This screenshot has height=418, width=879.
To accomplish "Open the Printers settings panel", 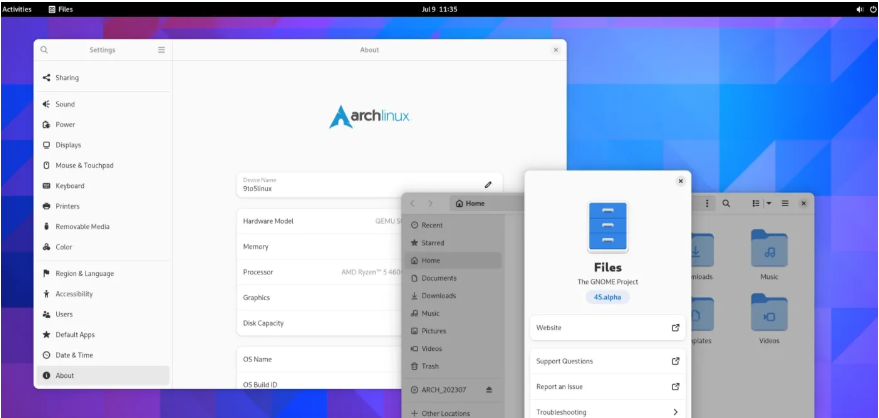I will click(103, 206).
